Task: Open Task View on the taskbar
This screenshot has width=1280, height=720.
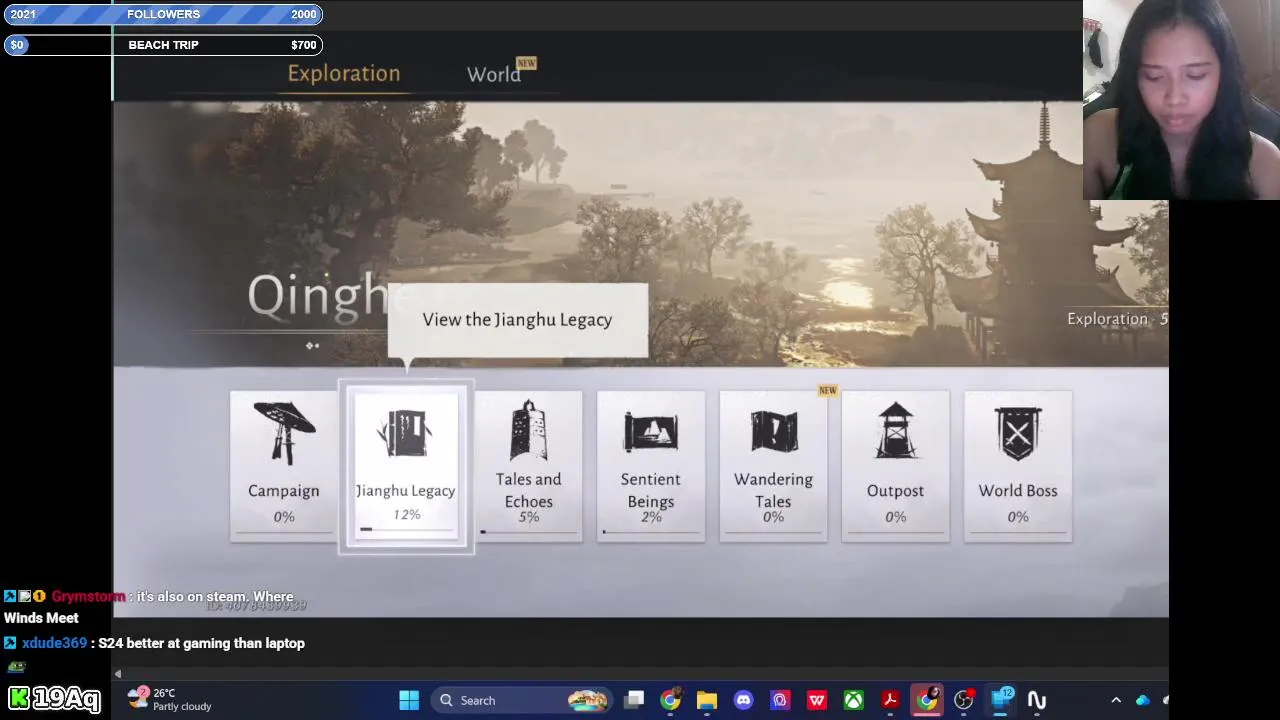Action: (634, 700)
